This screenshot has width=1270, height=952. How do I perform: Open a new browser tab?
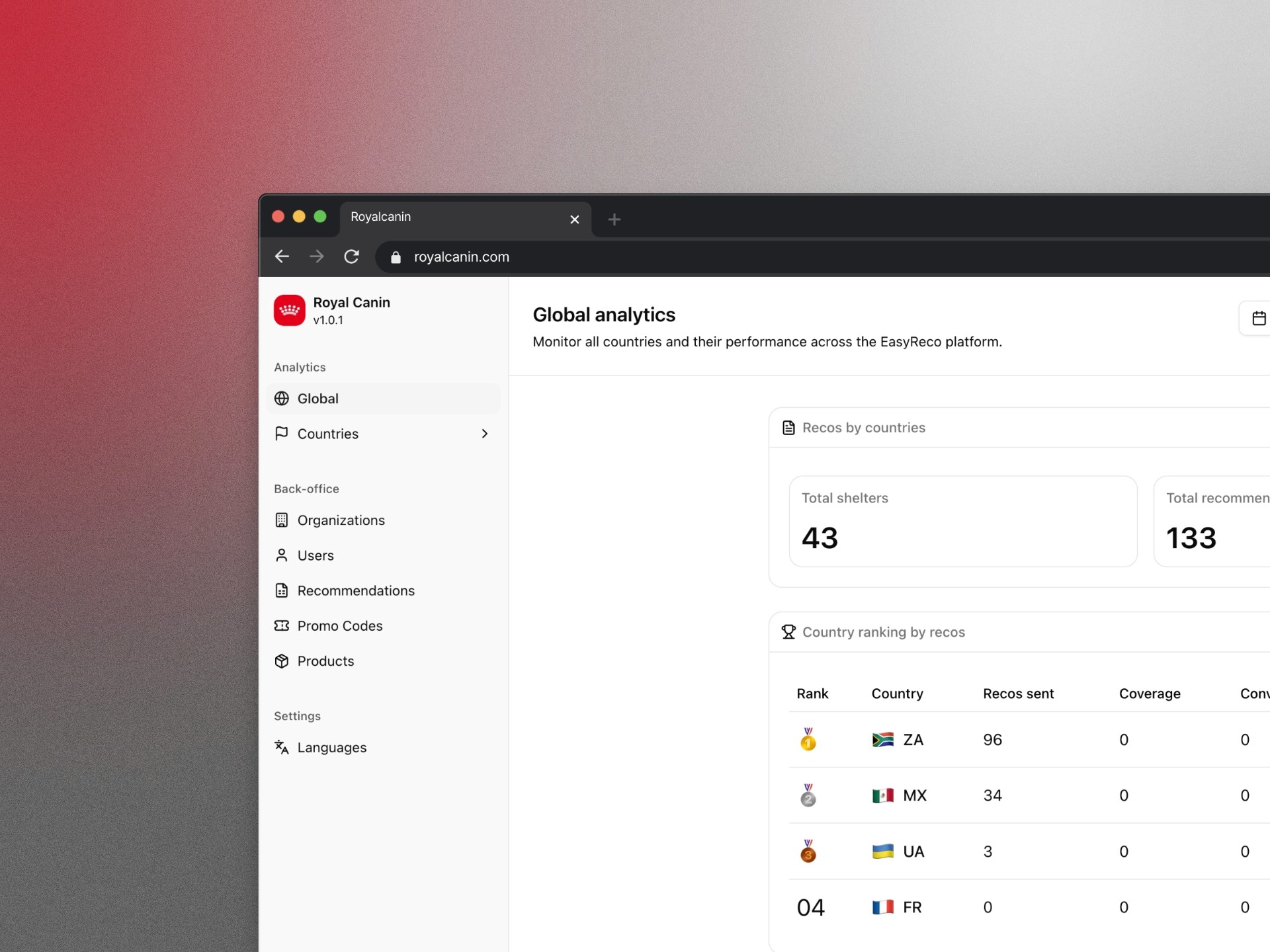point(614,219)
